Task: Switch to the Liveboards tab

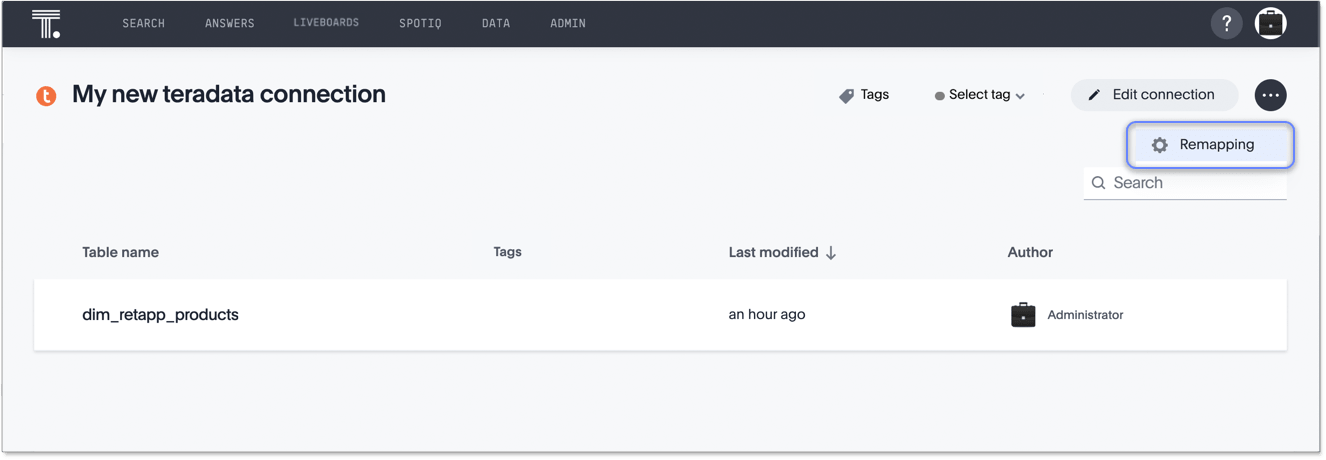Action: point(326,23)
